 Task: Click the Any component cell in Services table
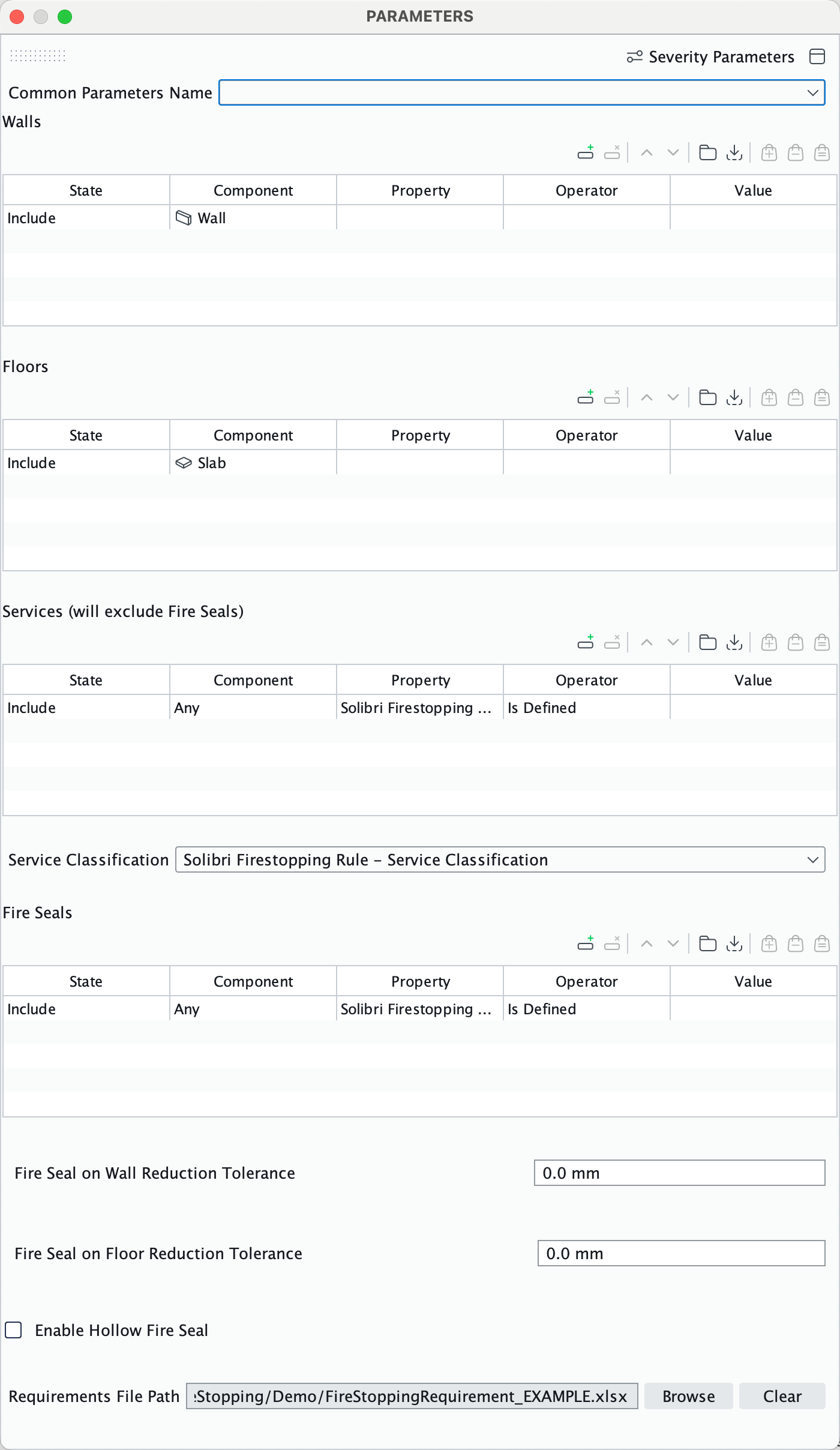click(253, 708)
